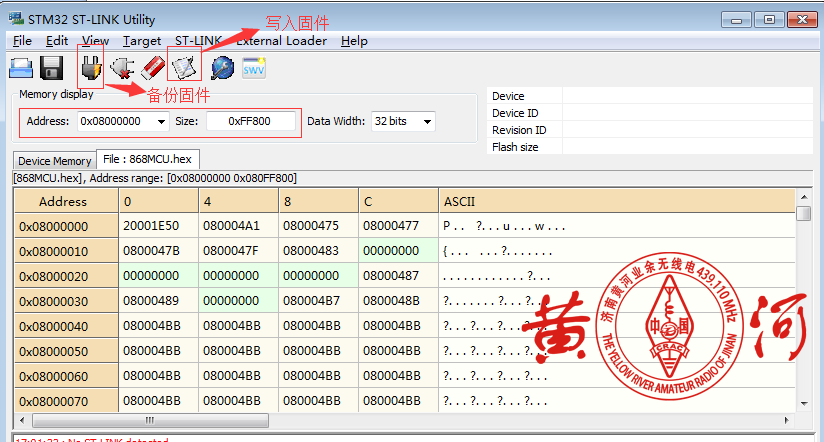Screen dimensions: 824x442
Task: Click the Size input field 0xFF800
Action: (x=250, y=121)
